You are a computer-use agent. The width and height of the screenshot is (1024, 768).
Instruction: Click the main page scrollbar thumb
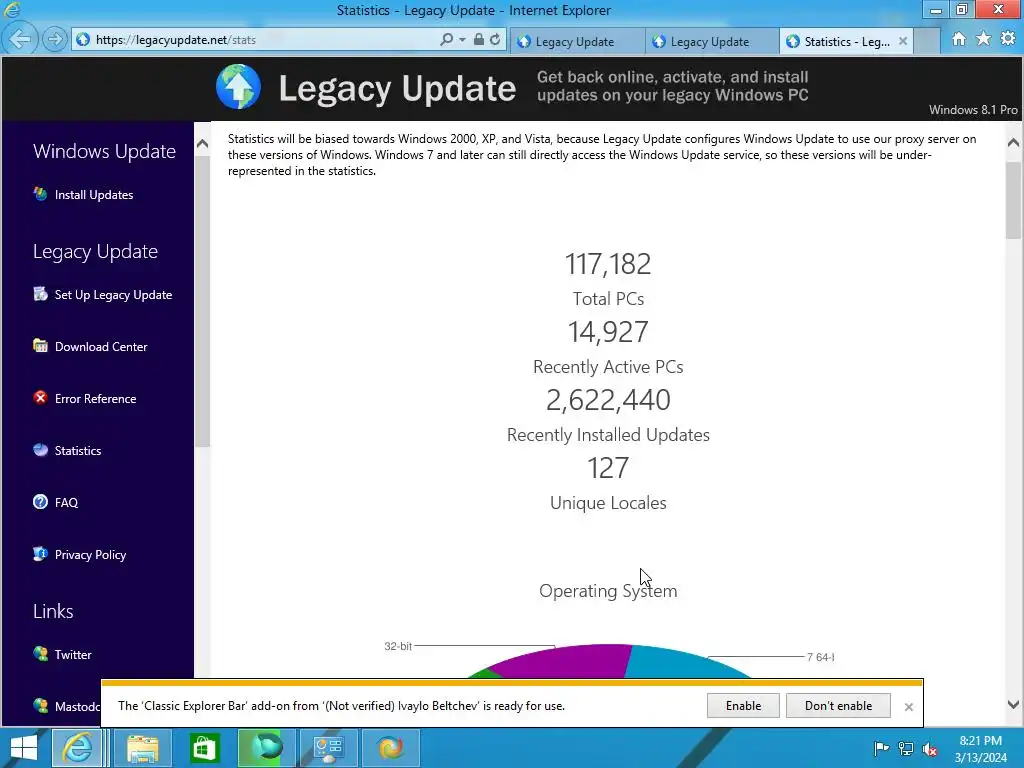(x=1014, y=199)
